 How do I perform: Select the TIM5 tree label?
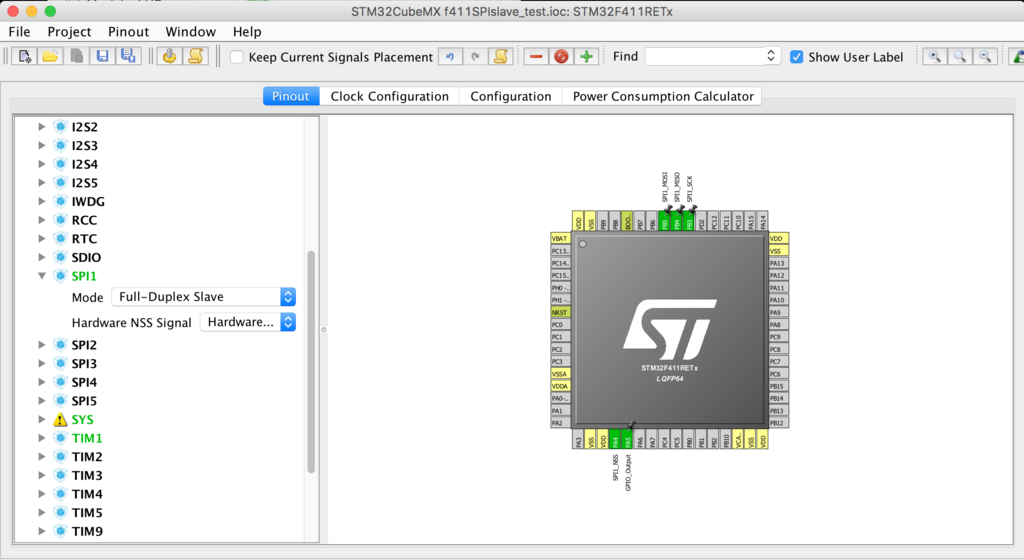(87, 513)
